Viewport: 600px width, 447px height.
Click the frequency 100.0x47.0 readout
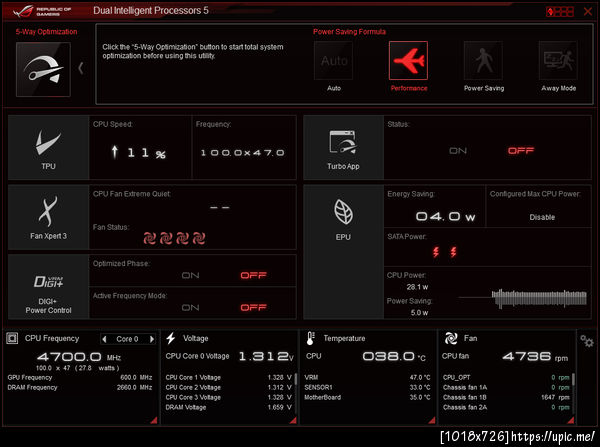[243, 153]
